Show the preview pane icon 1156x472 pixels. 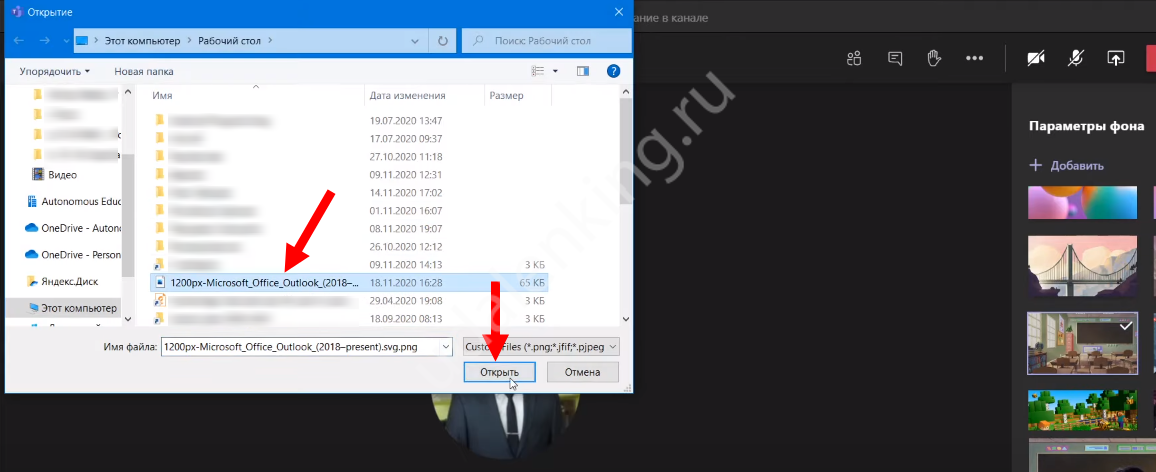pyautogui.click(x=583, y=71)
